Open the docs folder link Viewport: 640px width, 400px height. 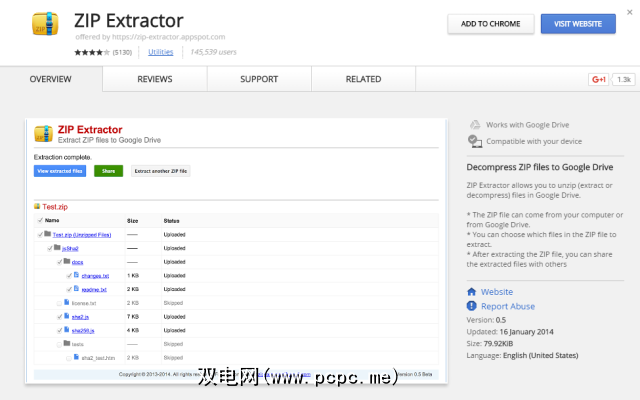(77, 262)
